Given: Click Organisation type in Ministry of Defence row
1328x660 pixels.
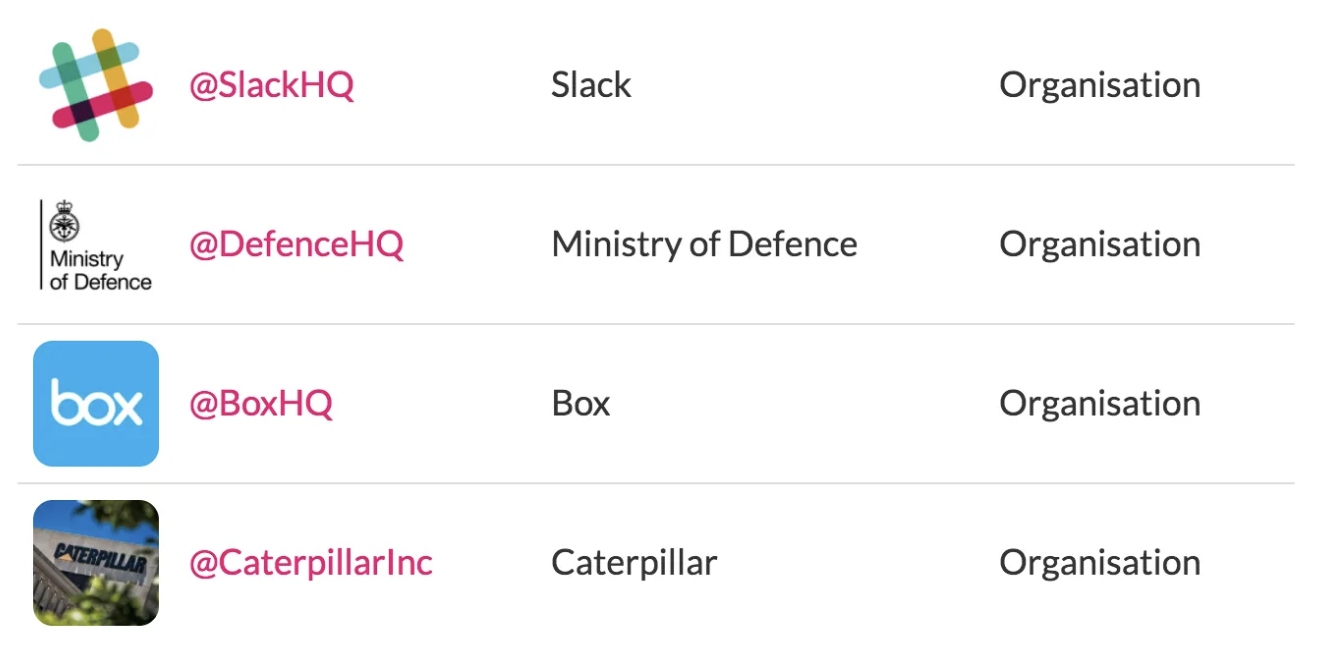Looking at the screenshot, I should pos(1100,244).
